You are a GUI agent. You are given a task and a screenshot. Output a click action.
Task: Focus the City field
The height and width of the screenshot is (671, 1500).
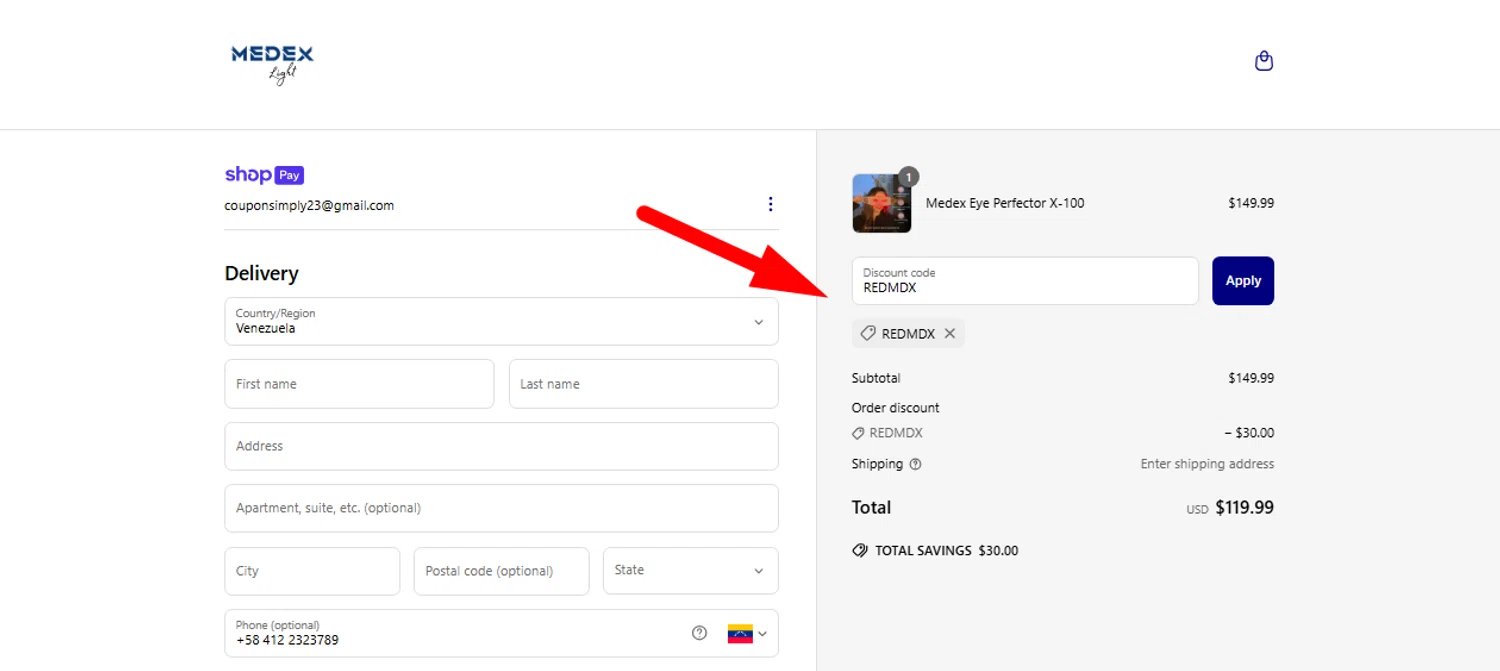tap(312, 571)
